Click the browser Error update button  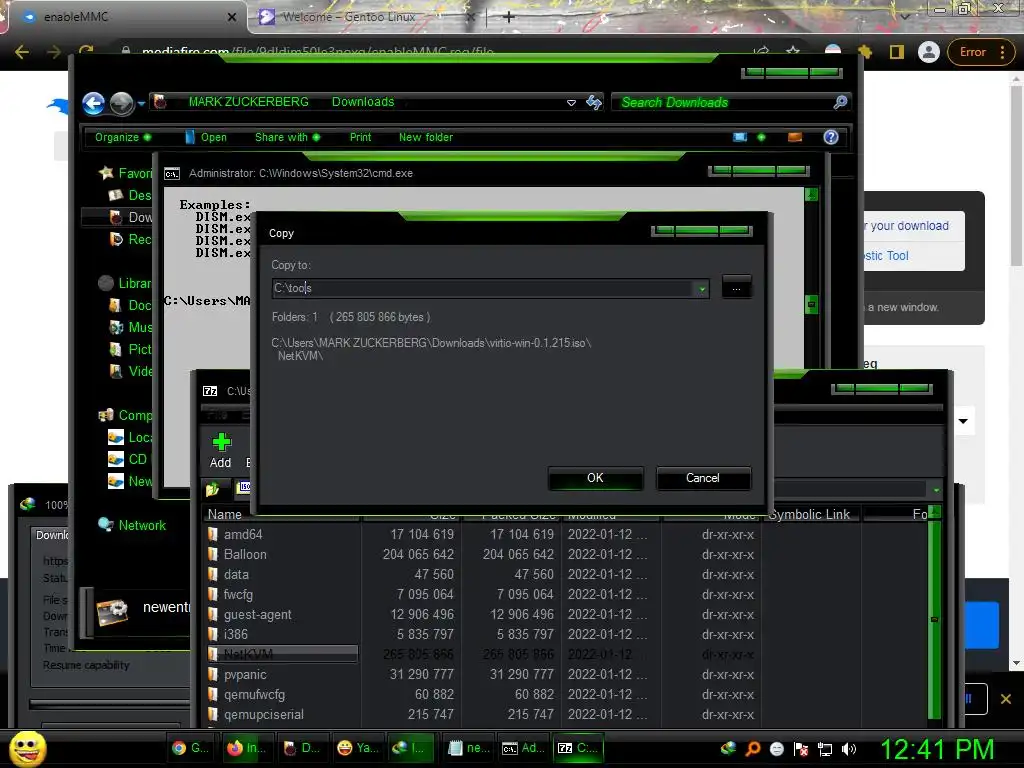[x=980, y=52]
